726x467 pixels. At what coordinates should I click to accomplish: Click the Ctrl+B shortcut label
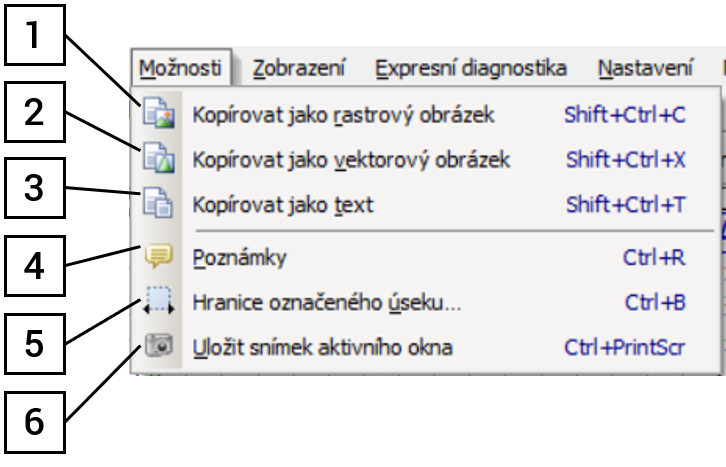(x=655, y=302)
